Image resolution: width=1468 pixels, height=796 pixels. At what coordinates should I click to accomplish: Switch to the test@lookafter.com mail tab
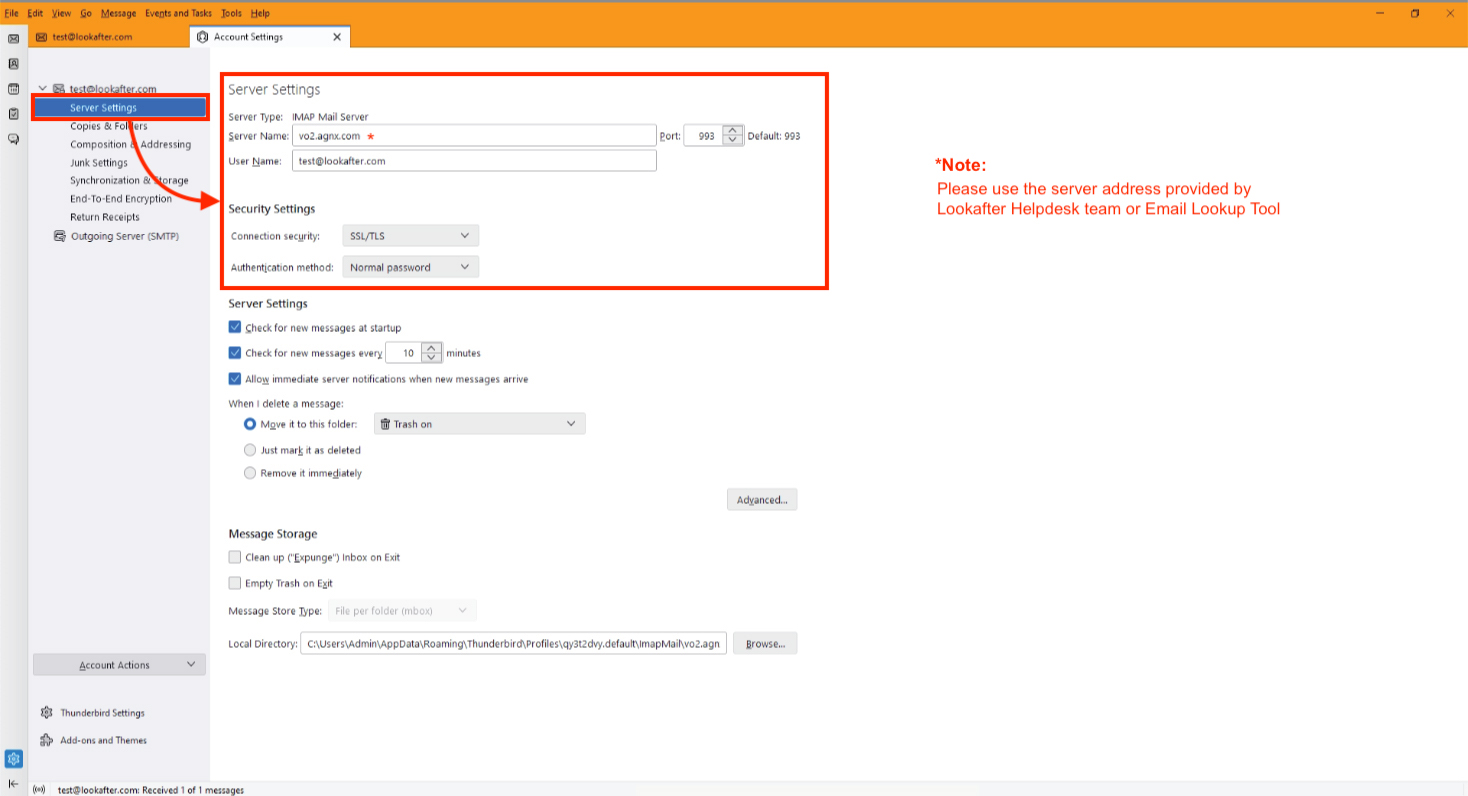pos(92,37)
